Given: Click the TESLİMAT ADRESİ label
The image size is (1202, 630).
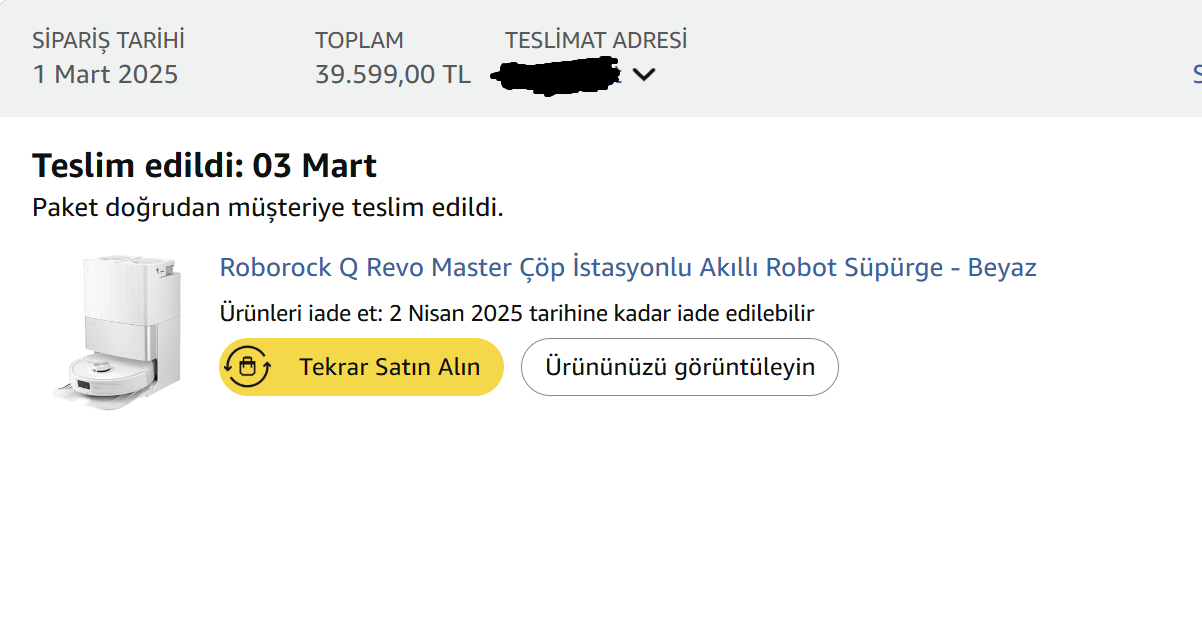Looking at the screenshot, I should point(596,41).
